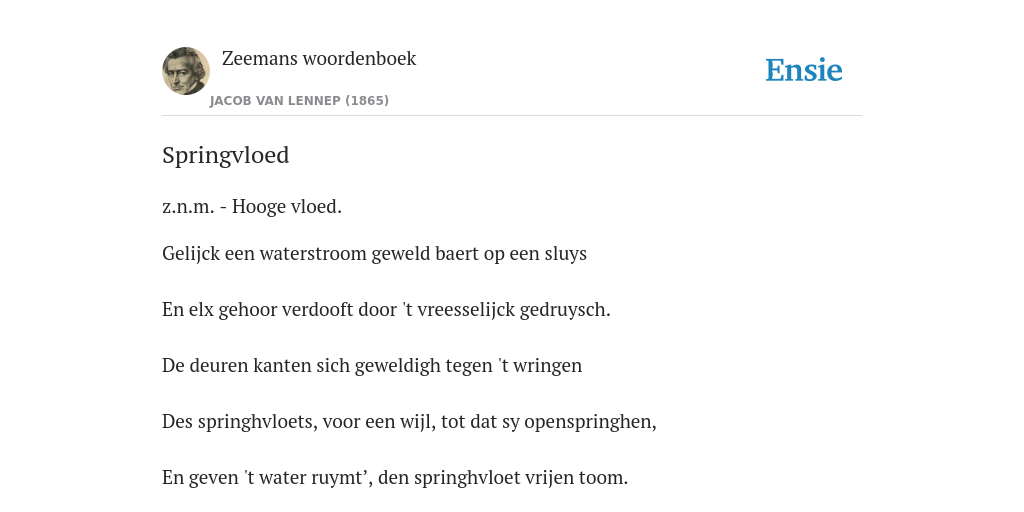Click author name Jacob van Lennep (1865)
The height and width of the screenshot is (512, 1024).
[x=299, y=101]
